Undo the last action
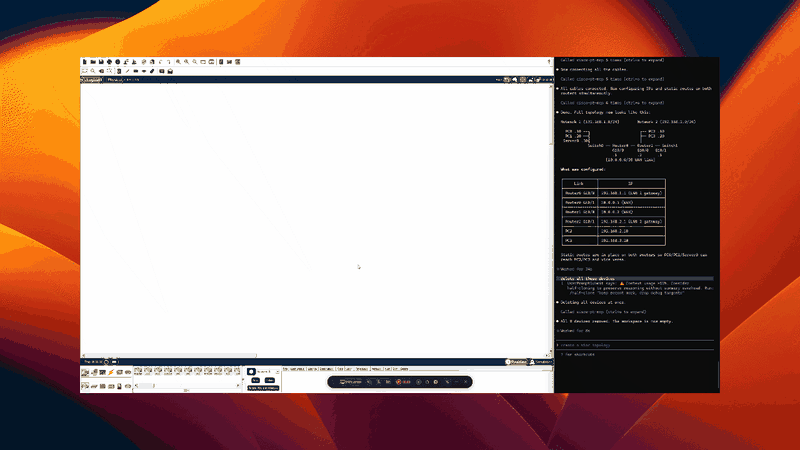Screen dimensions: 800x450 pyautogui.click(x=160, y=62)
